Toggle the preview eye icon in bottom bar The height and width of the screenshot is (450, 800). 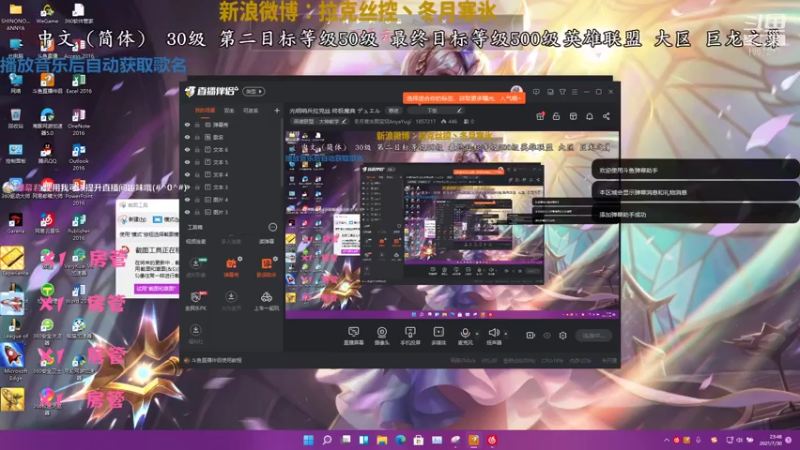click(x=547, y=335)
